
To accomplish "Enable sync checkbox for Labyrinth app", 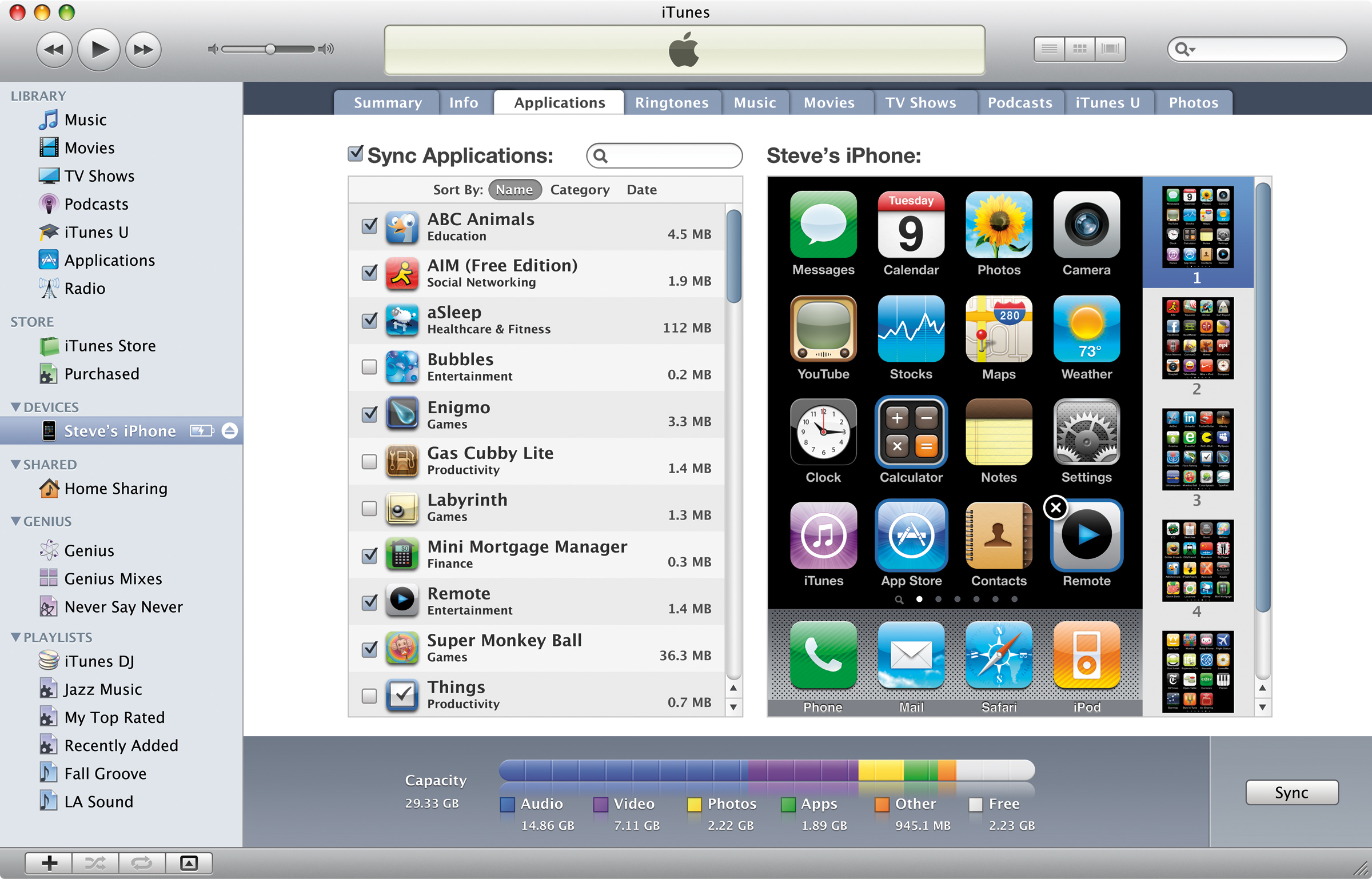I will click(368, 509).
